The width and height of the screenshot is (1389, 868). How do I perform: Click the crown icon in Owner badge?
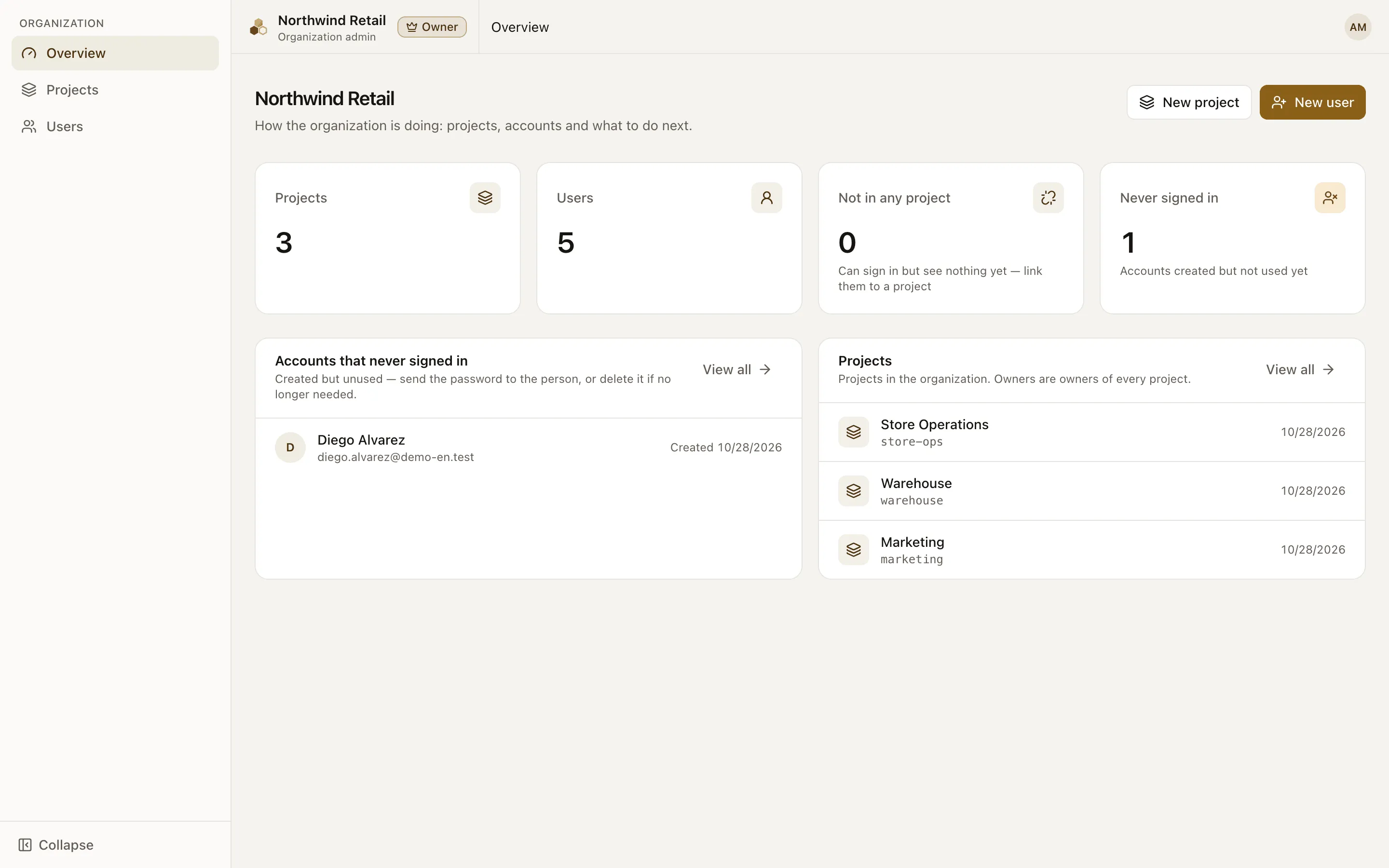click(411, 27)
